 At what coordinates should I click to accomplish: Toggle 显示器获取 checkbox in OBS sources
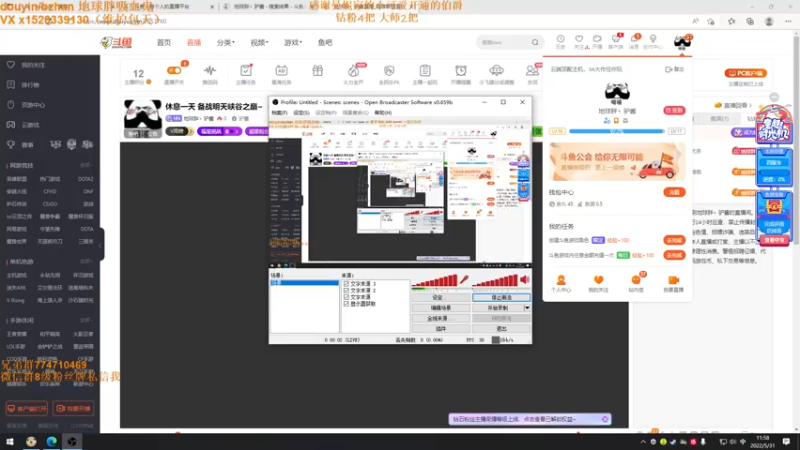(x=346, y=304)
